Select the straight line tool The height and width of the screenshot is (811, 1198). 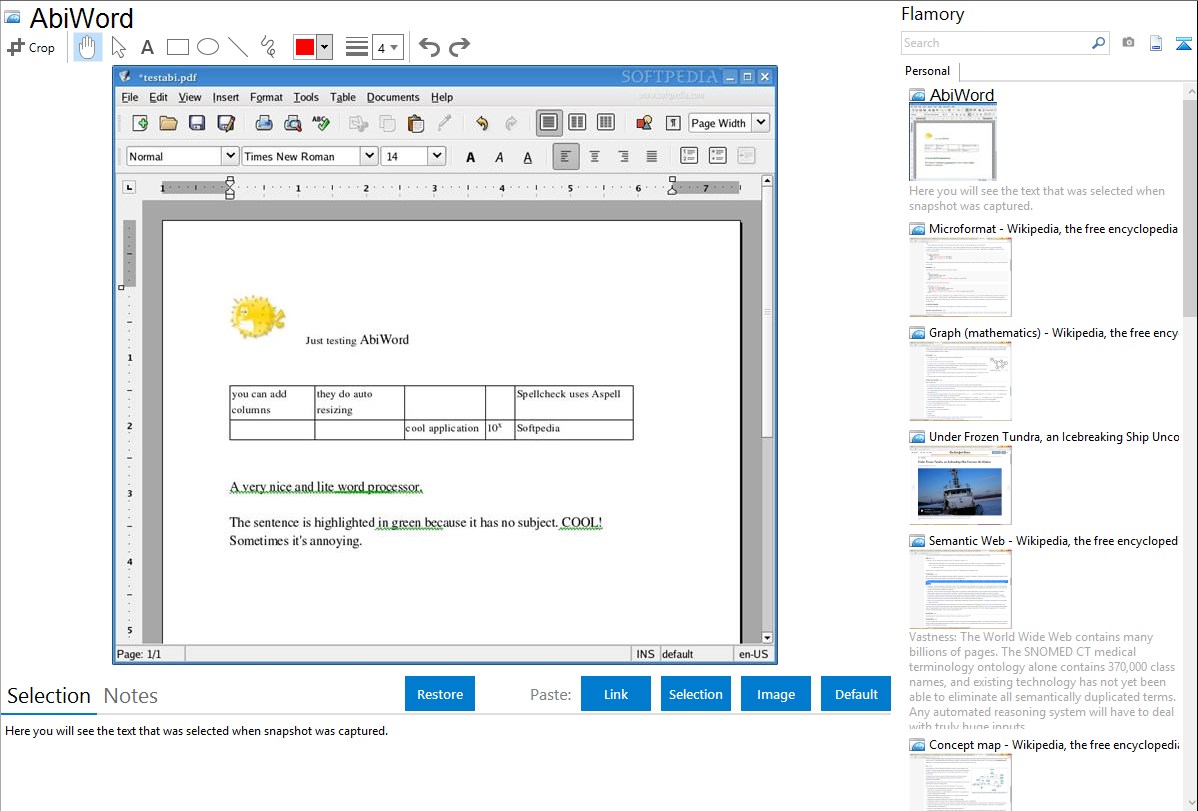coord(238,47)
